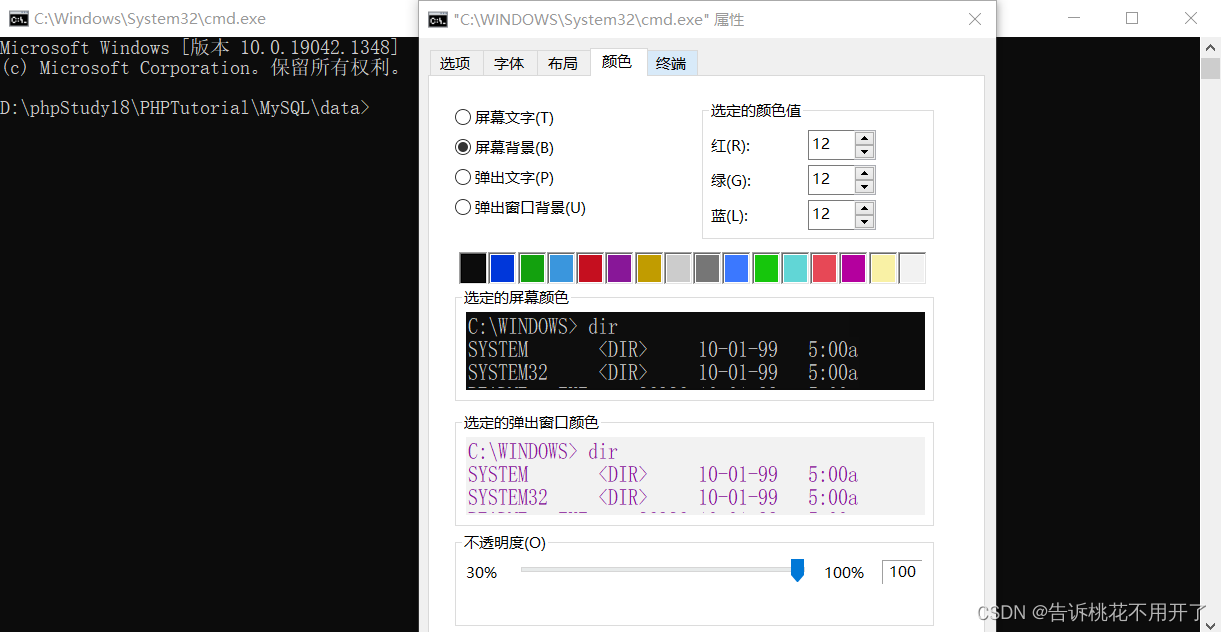The image size is (1221, 632).
Task: Click the console scrollbar up arrow
Action: 1210,47
